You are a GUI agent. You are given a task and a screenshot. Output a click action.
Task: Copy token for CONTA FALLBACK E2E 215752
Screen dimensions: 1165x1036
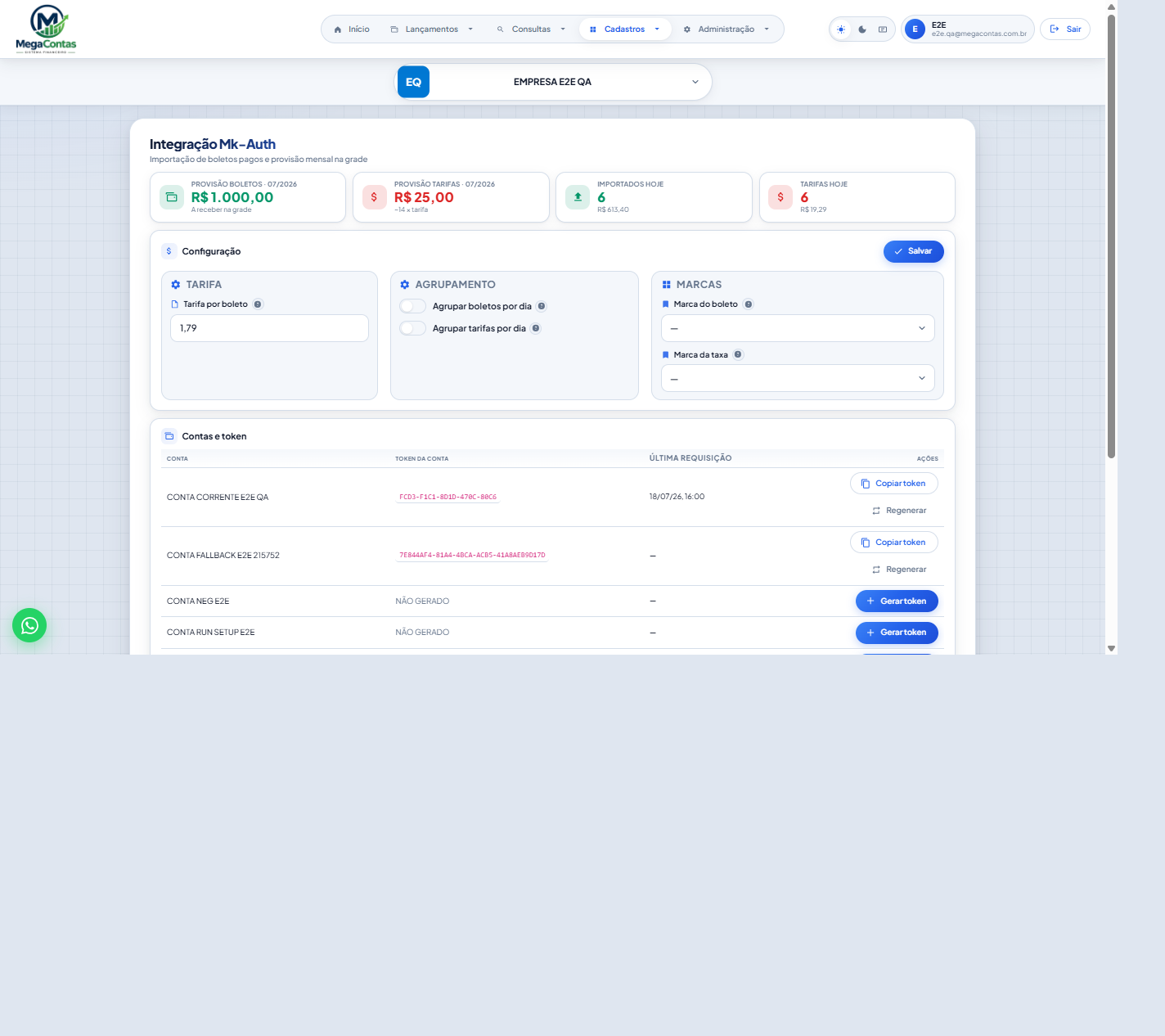click(893, 543)
